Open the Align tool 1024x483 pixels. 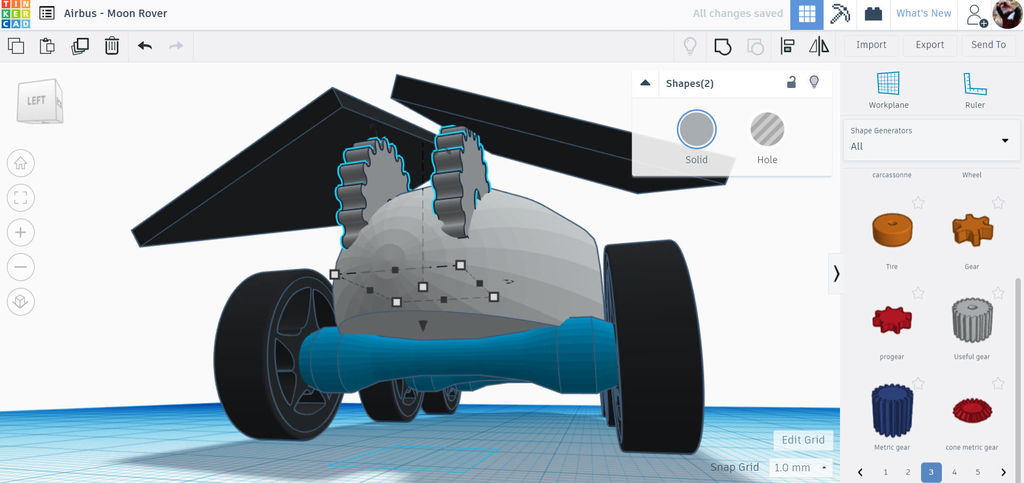(x=787, y=46)
